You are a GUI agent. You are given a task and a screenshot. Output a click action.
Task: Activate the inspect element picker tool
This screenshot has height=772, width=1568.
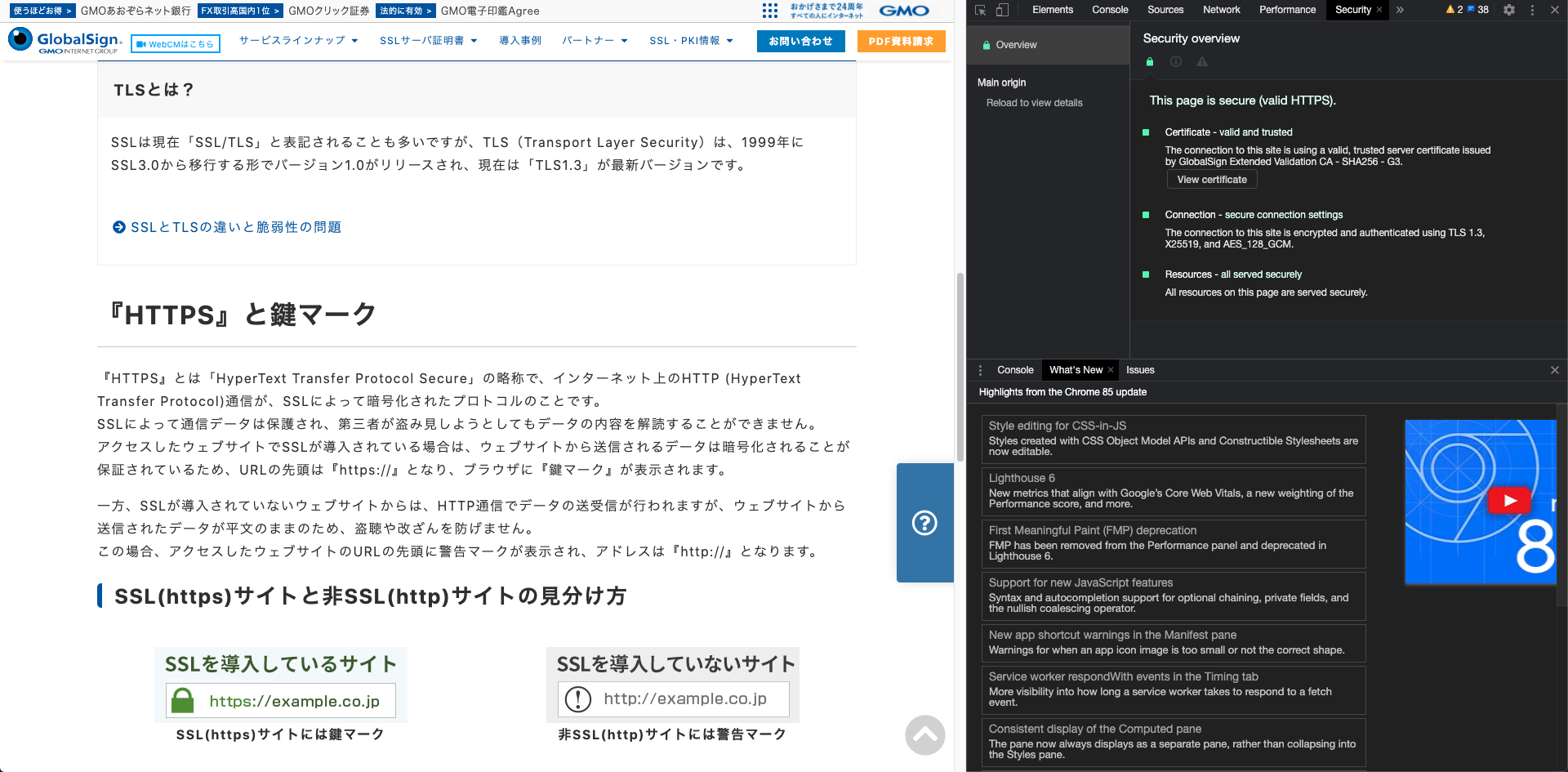coord(981,10)
